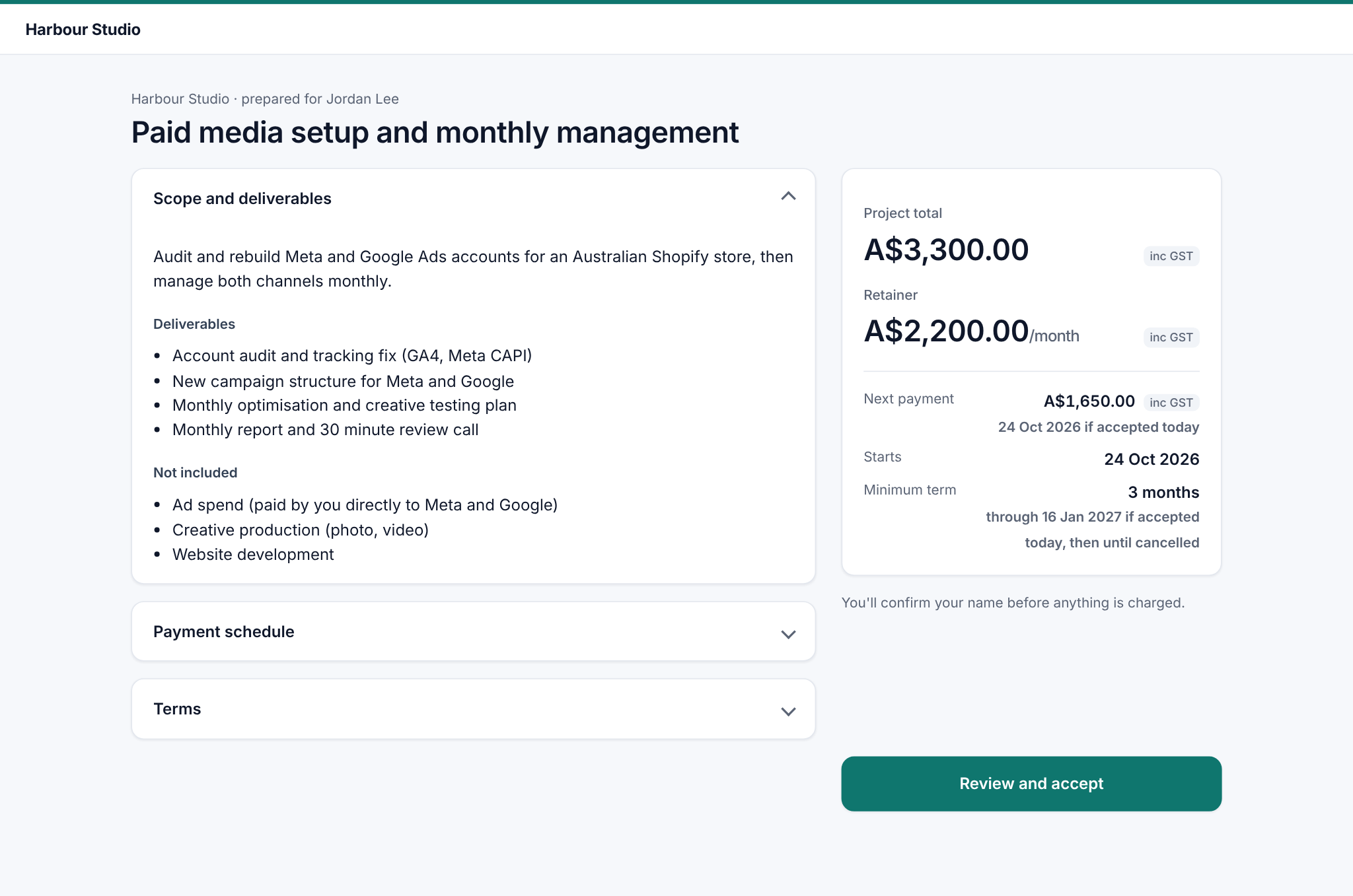Click 'You'll confirm your name before anything is charged' note

1013,603
